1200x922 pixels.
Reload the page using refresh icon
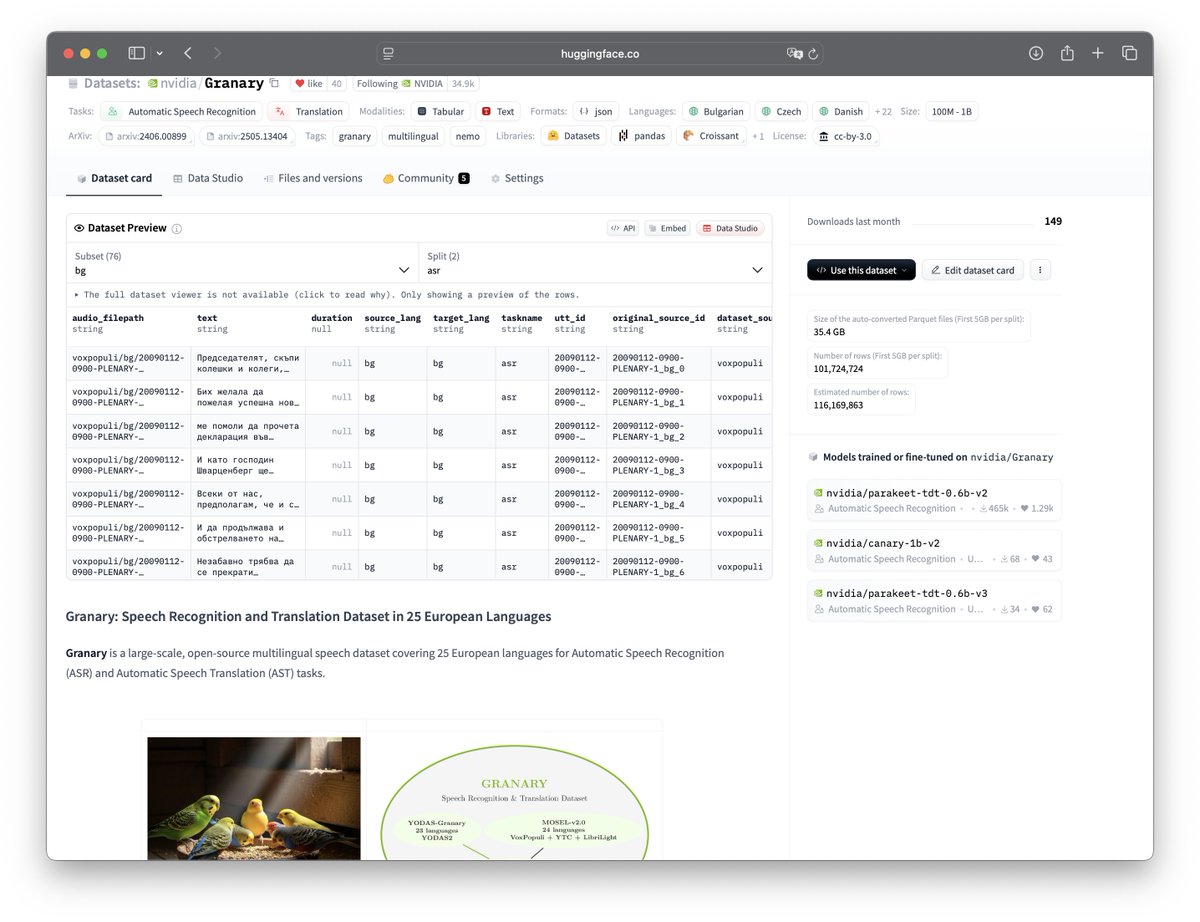tap(813, 54)
